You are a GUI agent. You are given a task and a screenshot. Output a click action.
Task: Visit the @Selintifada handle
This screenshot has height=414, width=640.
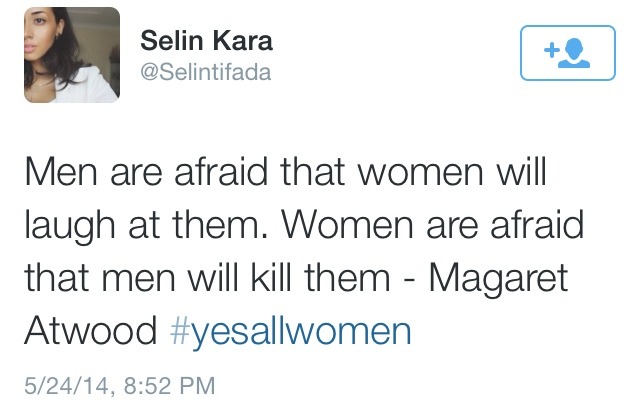pos(206,72)
